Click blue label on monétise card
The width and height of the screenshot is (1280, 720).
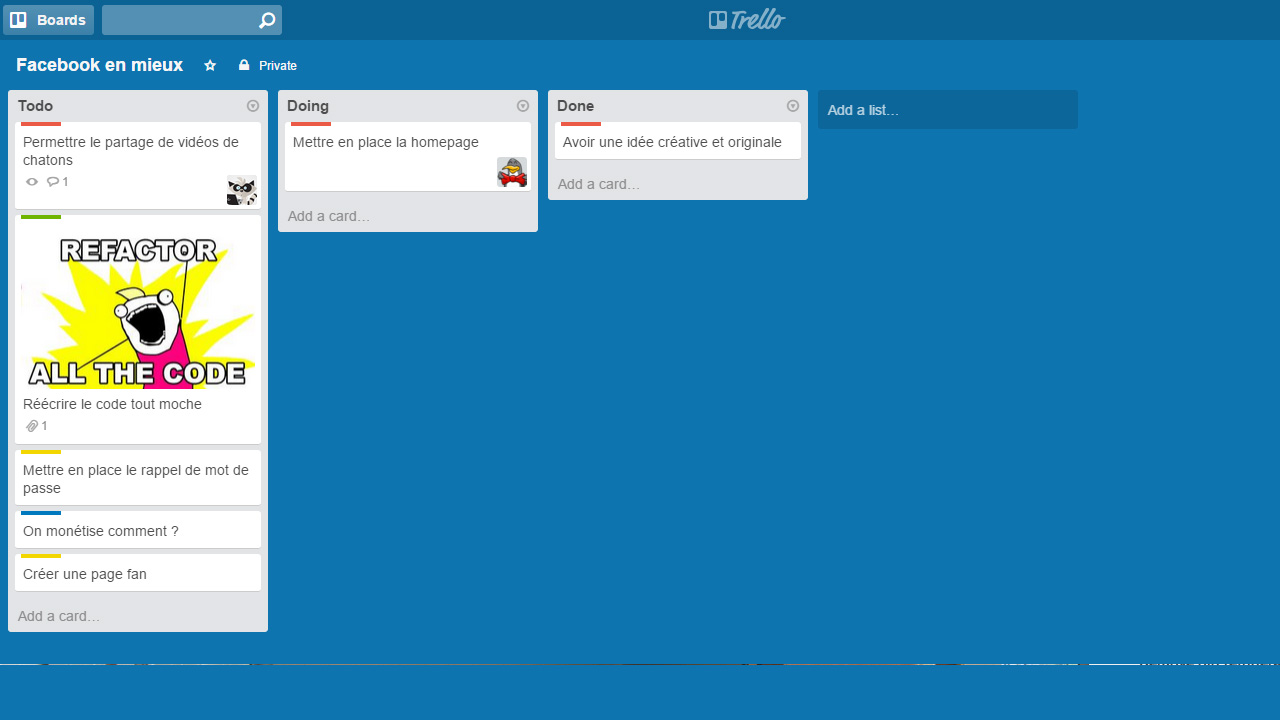coord(41,513)
